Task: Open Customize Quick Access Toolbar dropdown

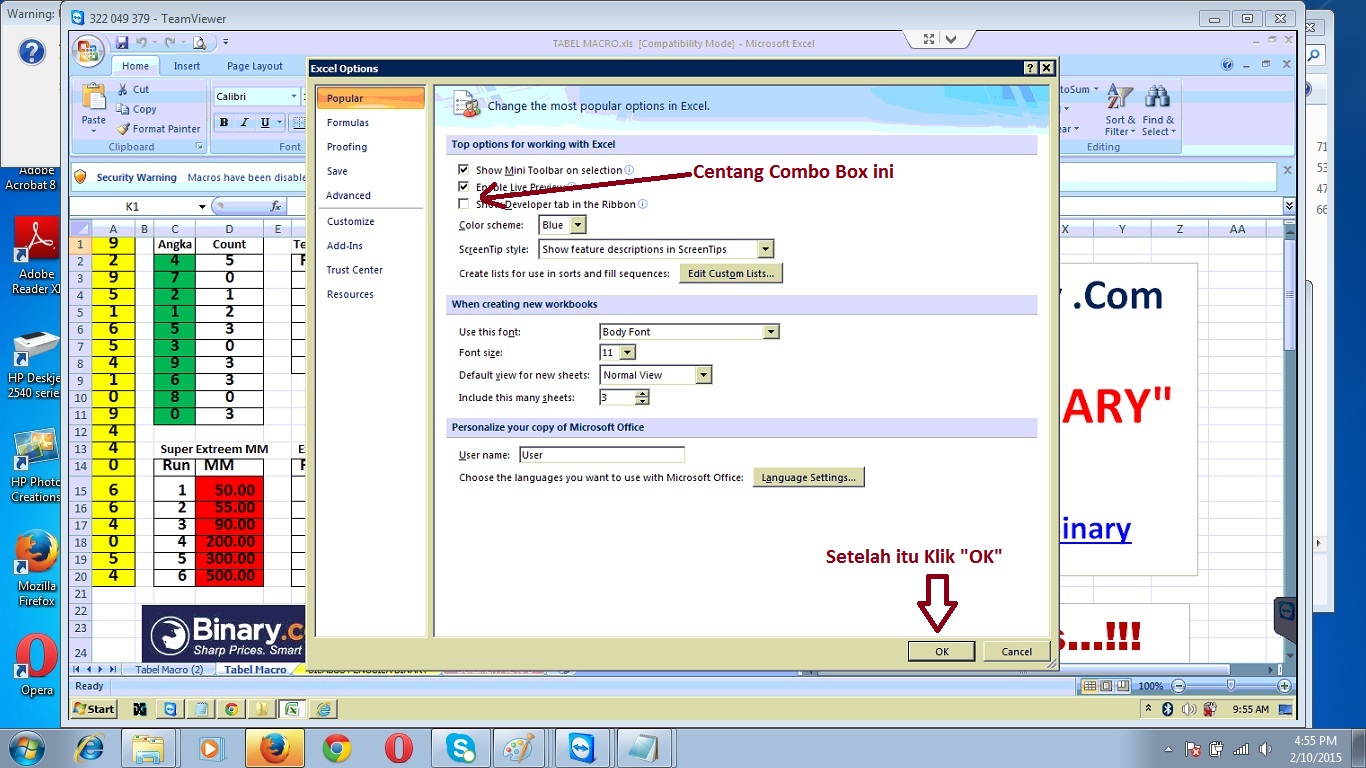Action: pyautogui.click(x=226, y=42)
